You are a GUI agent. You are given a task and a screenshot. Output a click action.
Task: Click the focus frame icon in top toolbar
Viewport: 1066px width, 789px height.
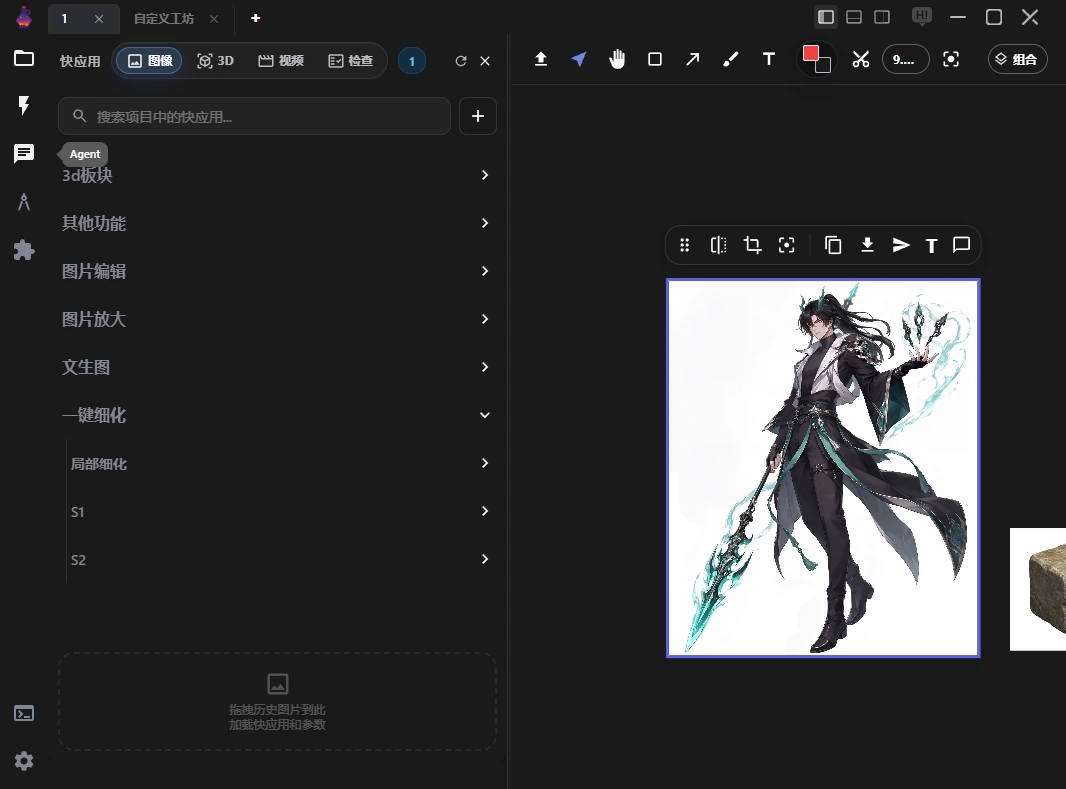[x=951, y=59]
